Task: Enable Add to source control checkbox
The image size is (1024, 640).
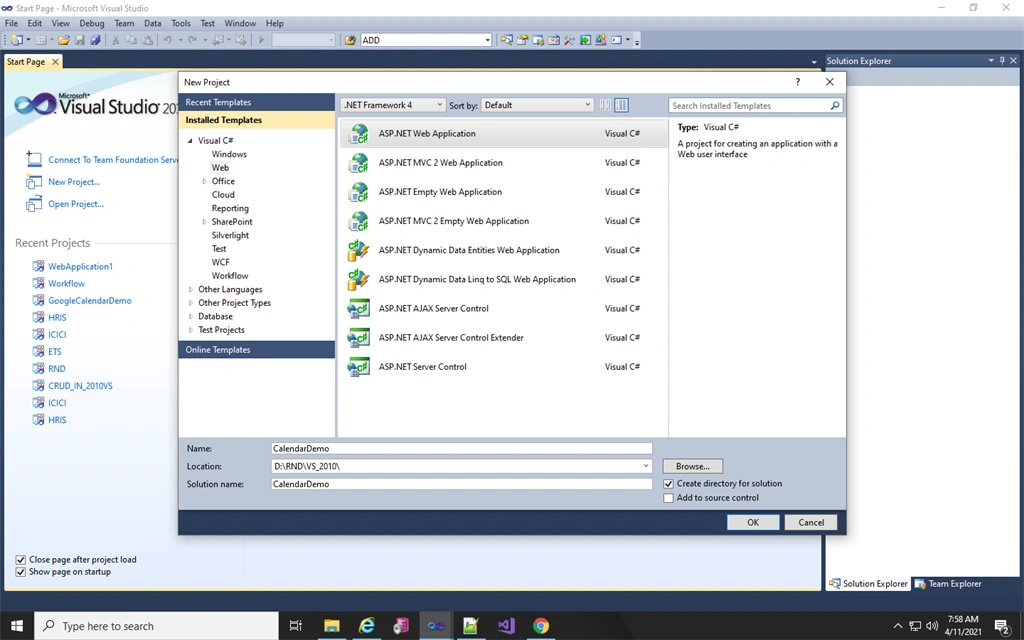Action: point(668,498)
